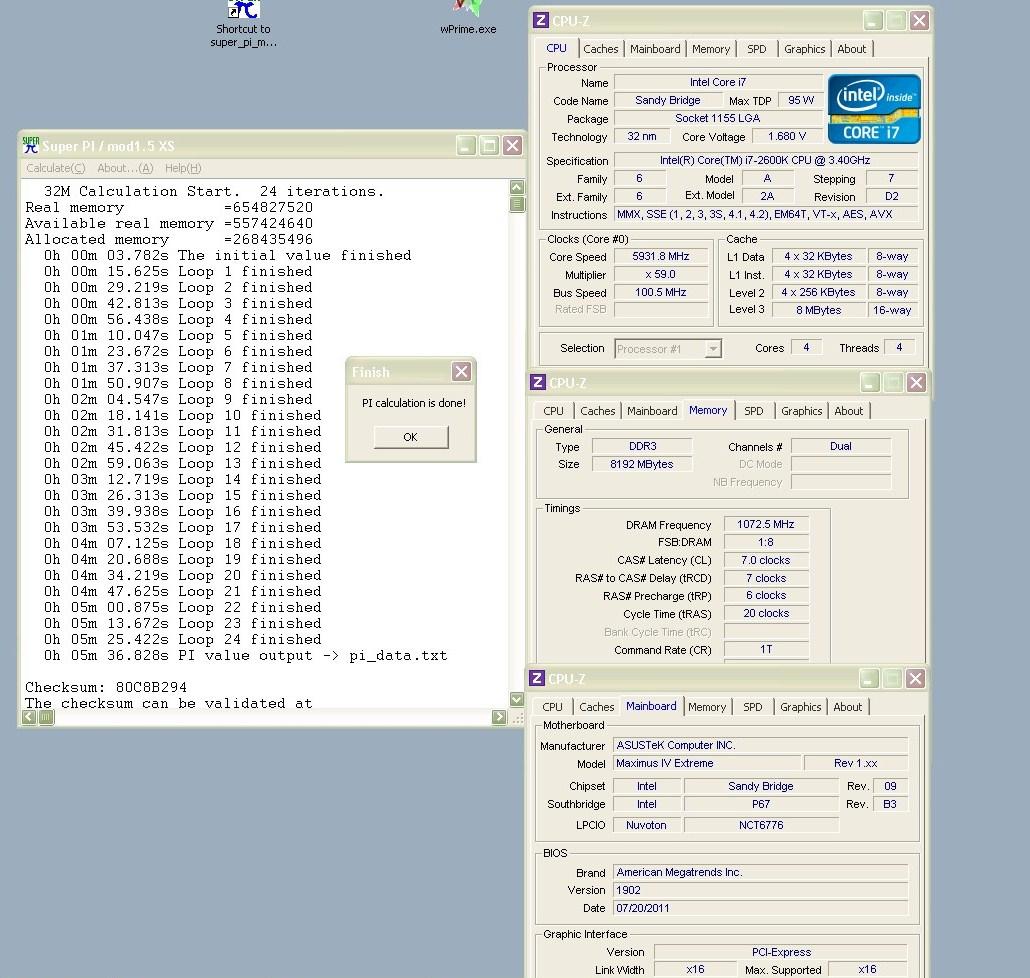The image size is (1030, 978).
Task: Click the motherboard Model field Maximus IV Extreme
Action: 707,763
